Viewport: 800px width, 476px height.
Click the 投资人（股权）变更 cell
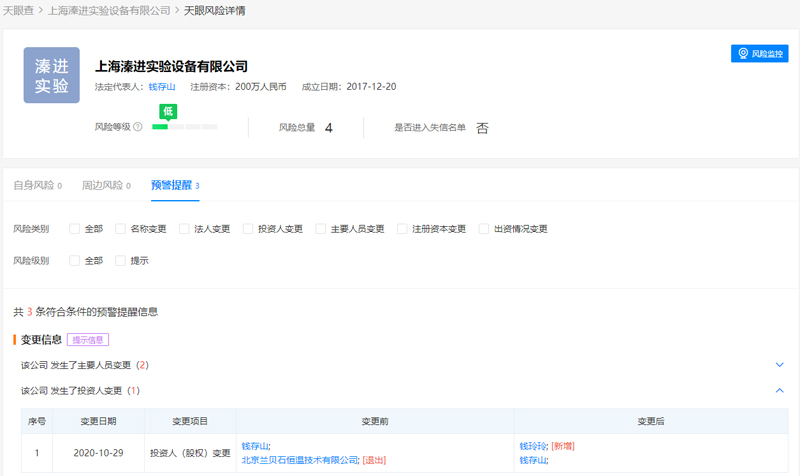point(190,453)
